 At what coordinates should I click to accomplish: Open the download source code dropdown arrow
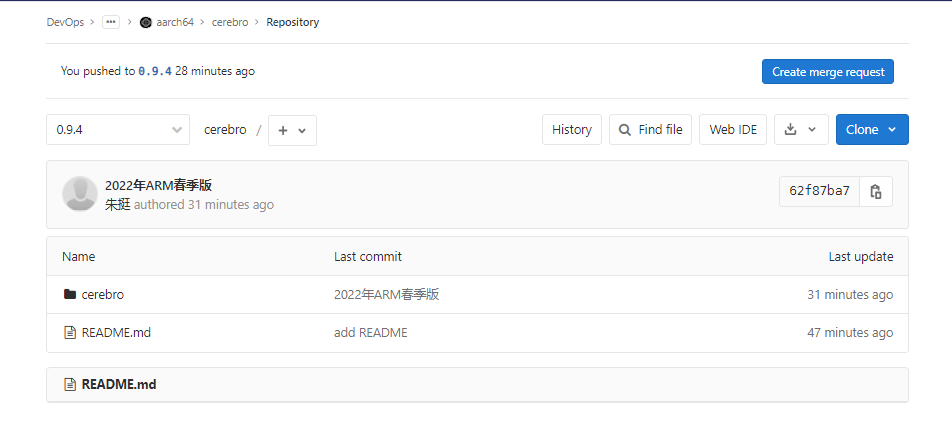coord(812,129)
